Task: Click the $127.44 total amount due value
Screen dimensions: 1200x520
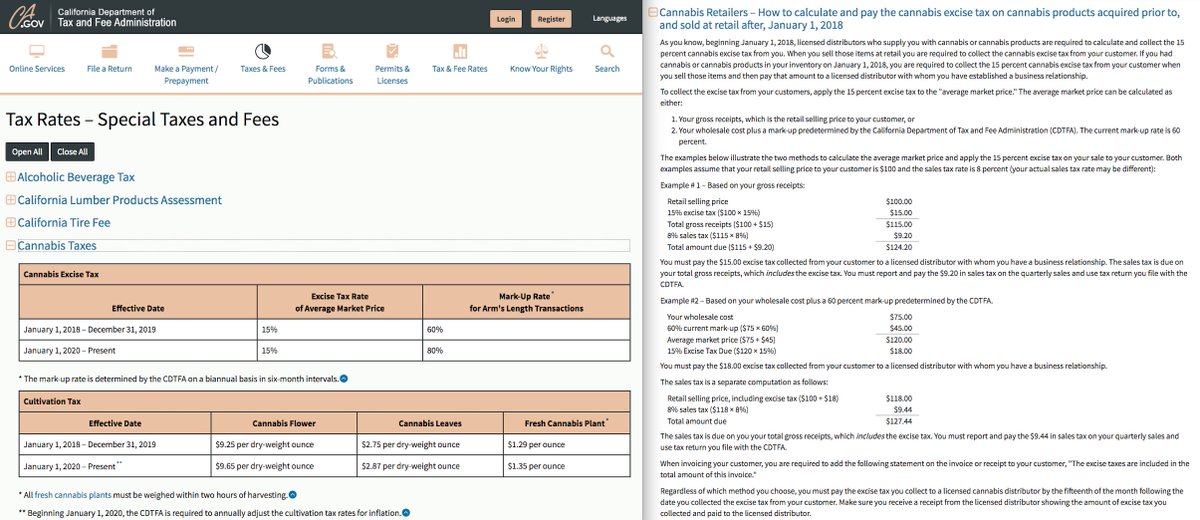Action: [899, 421]
